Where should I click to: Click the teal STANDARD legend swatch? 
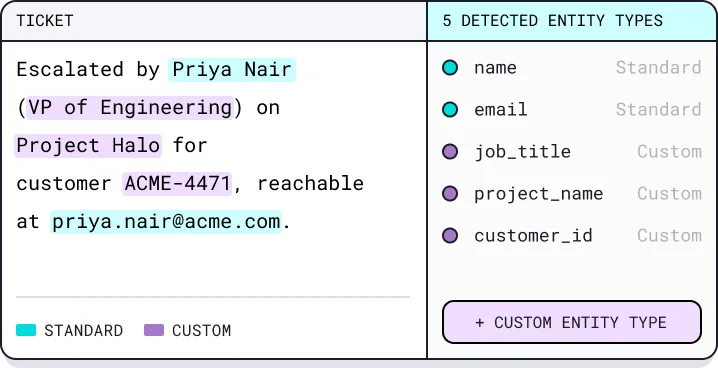pos(26,330)
